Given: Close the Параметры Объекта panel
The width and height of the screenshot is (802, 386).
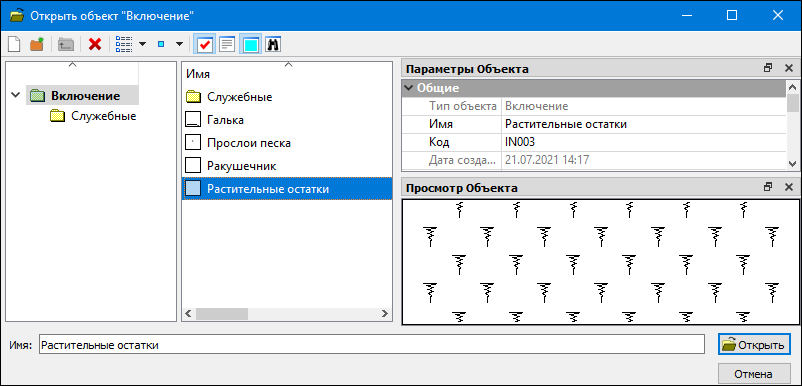Looking at the screenshot, I should coord(788,68).
